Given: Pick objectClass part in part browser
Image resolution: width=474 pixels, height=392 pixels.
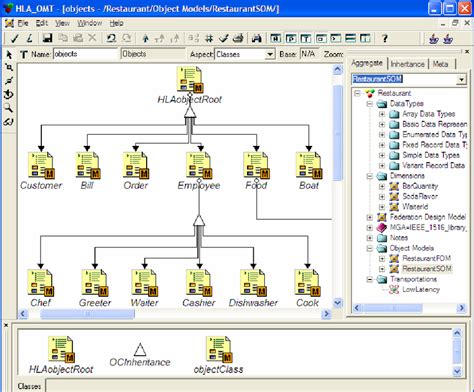Looking at the screenshot, I should (219, 349).
